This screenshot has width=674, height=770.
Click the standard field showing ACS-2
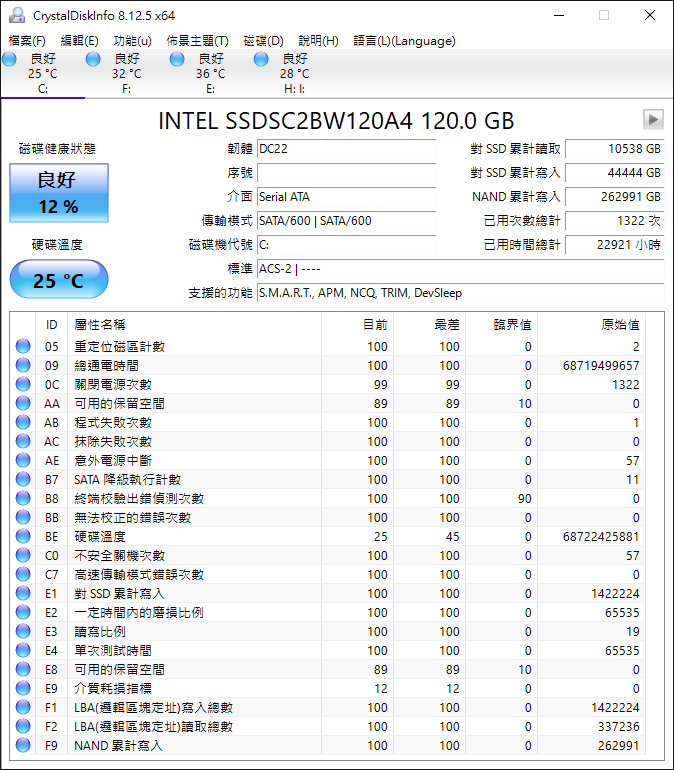pos(460,269)
